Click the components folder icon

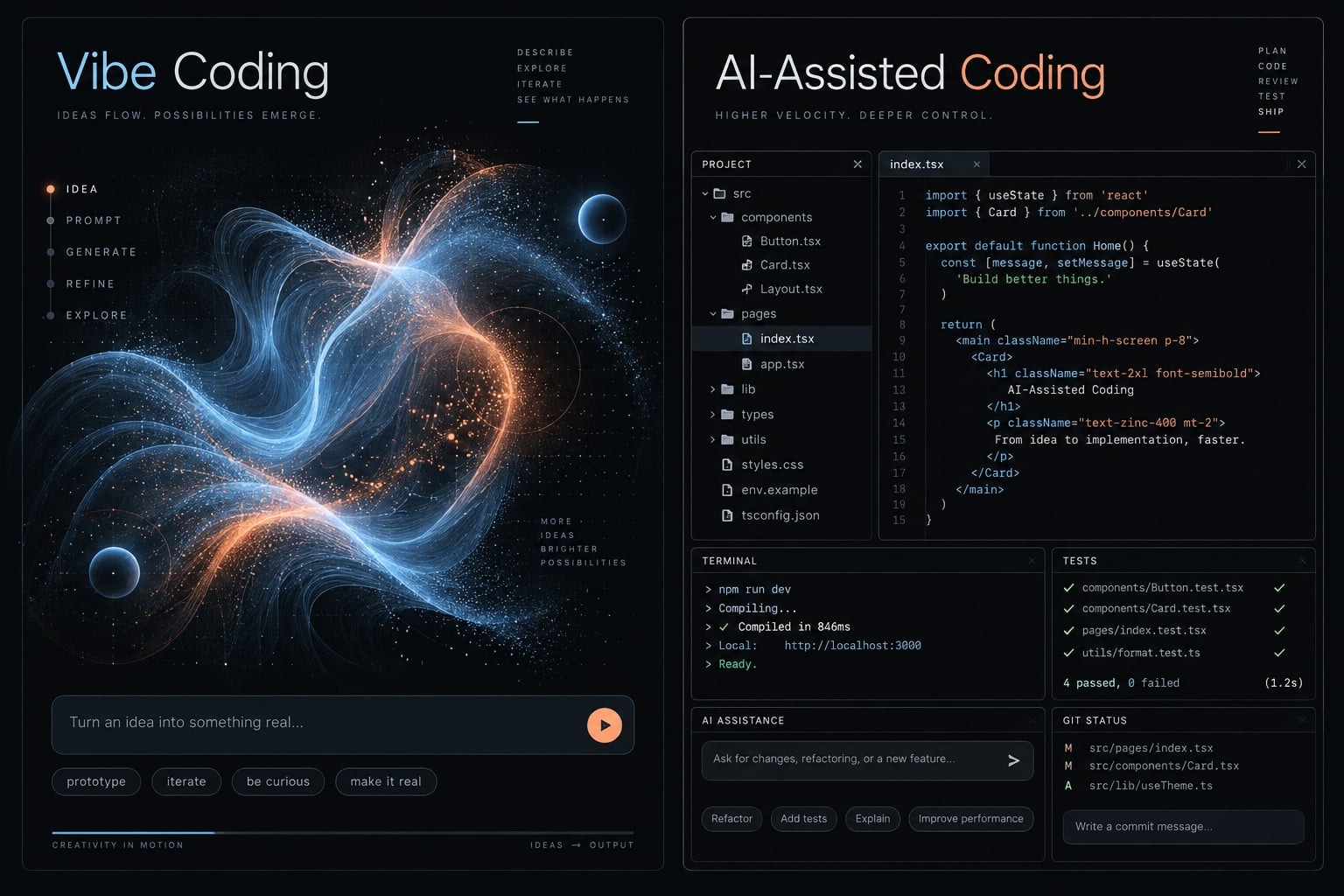pos(727,217)
